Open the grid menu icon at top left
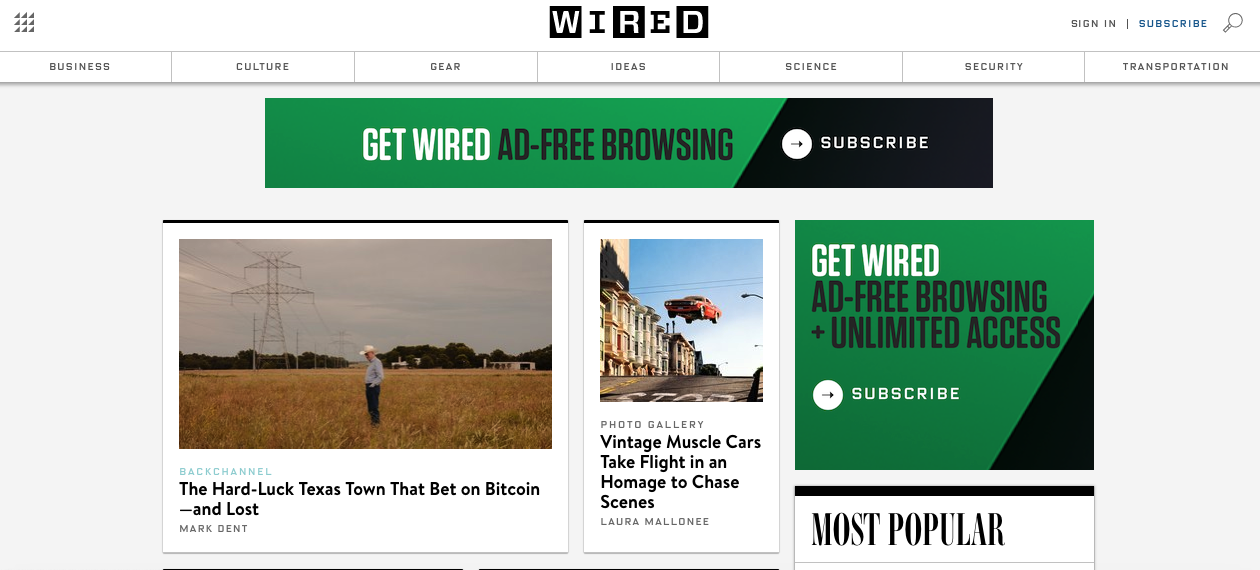Screen dimensions: 1260x570 pos(25,22)
